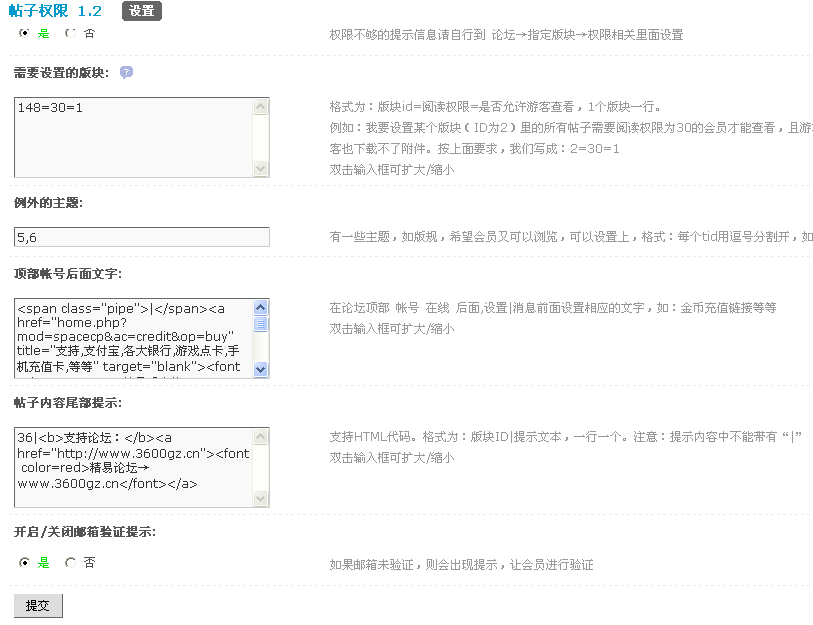
Task: Submit the form with 提交 button
Action: (x=38, y=606)
